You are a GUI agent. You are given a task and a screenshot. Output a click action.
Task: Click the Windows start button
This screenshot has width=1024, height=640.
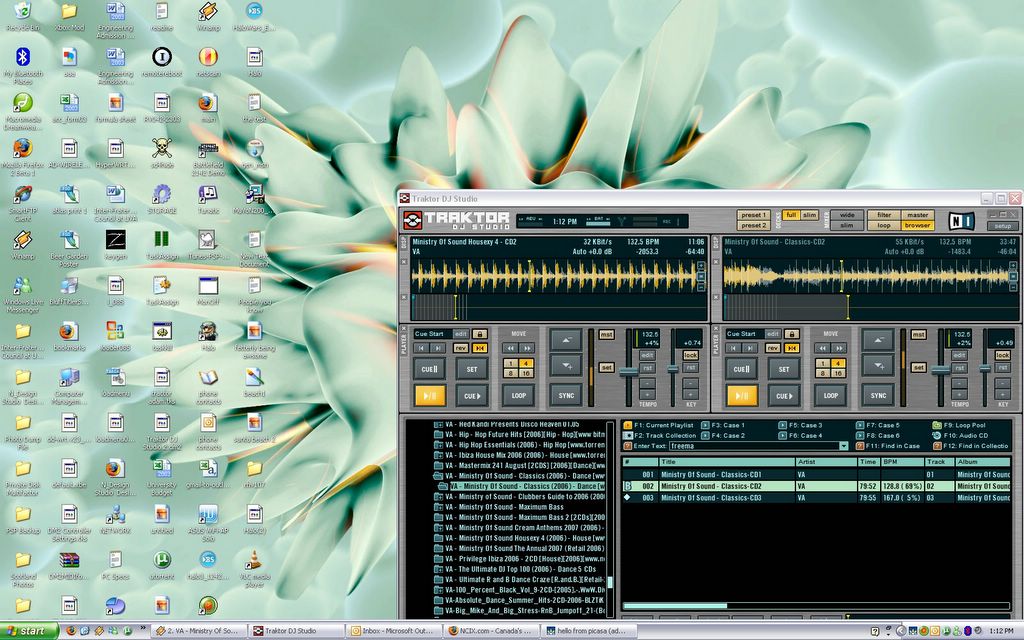[29, 631]
